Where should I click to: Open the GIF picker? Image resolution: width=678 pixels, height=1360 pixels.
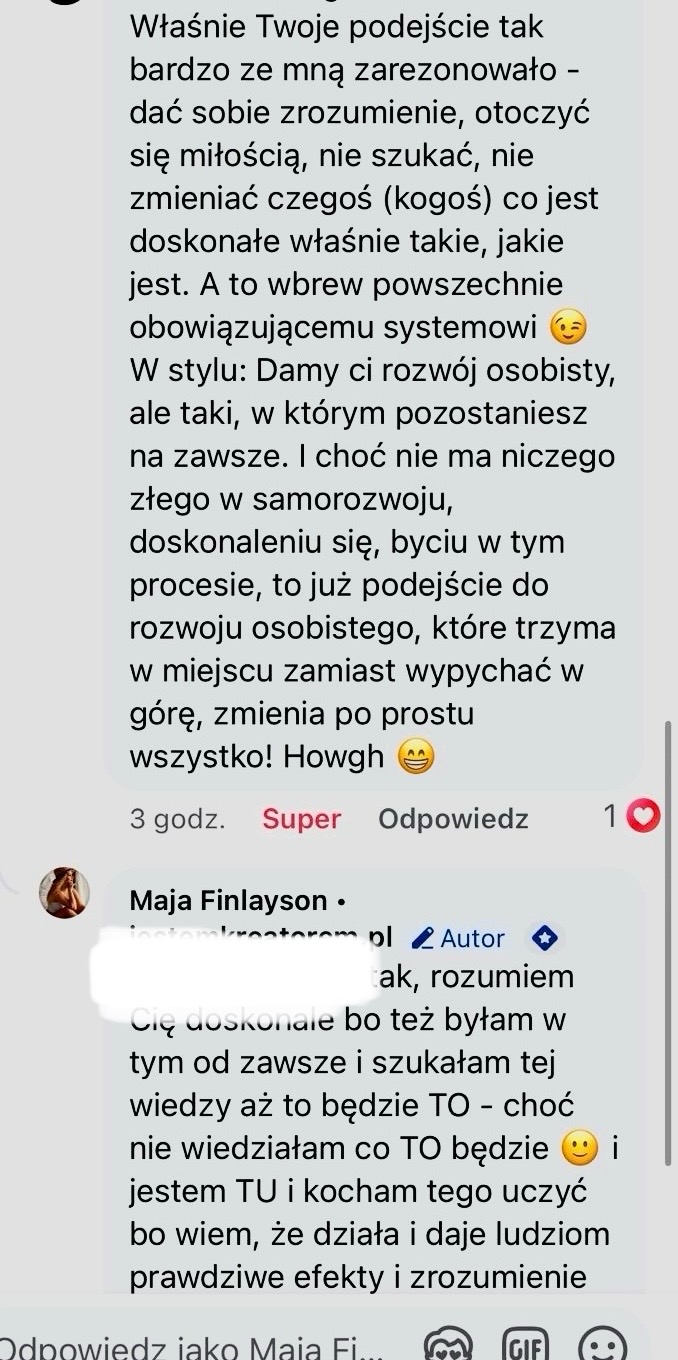[526, 1344]
